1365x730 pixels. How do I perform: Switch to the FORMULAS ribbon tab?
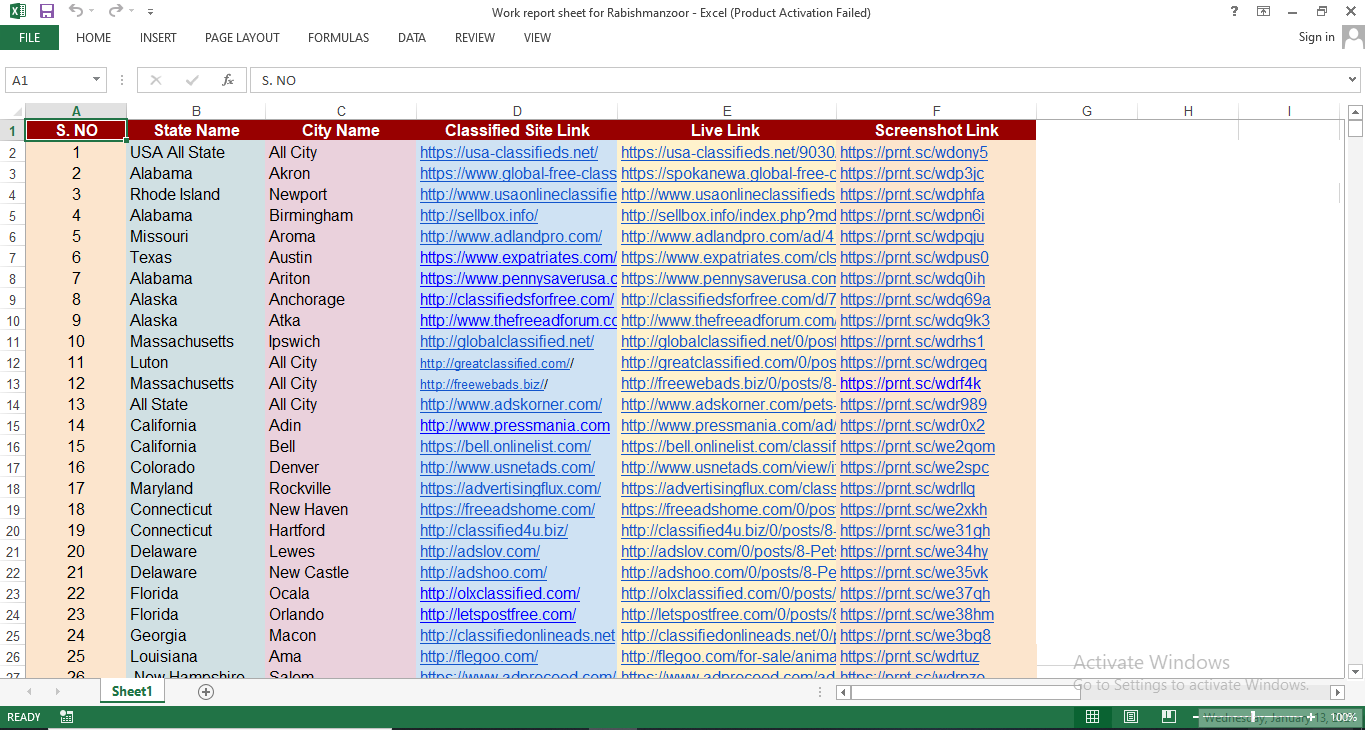[x=338, y=38]
